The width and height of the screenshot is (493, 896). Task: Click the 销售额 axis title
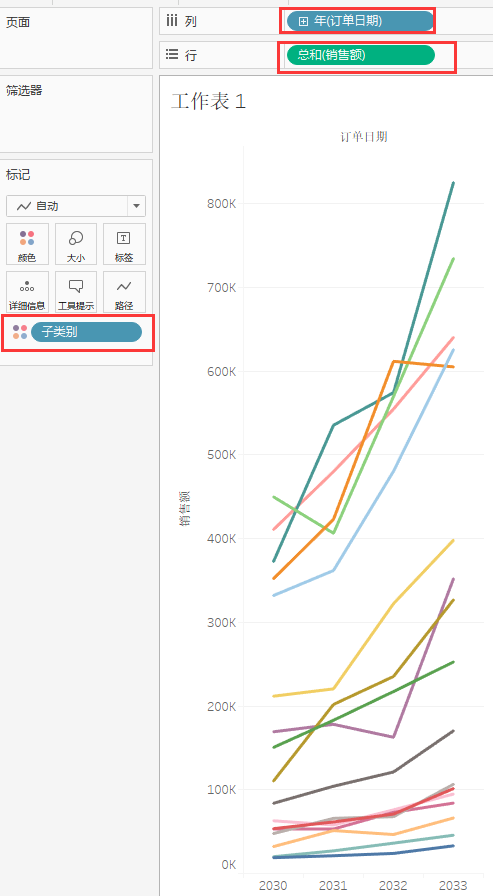tap(186, 509)
